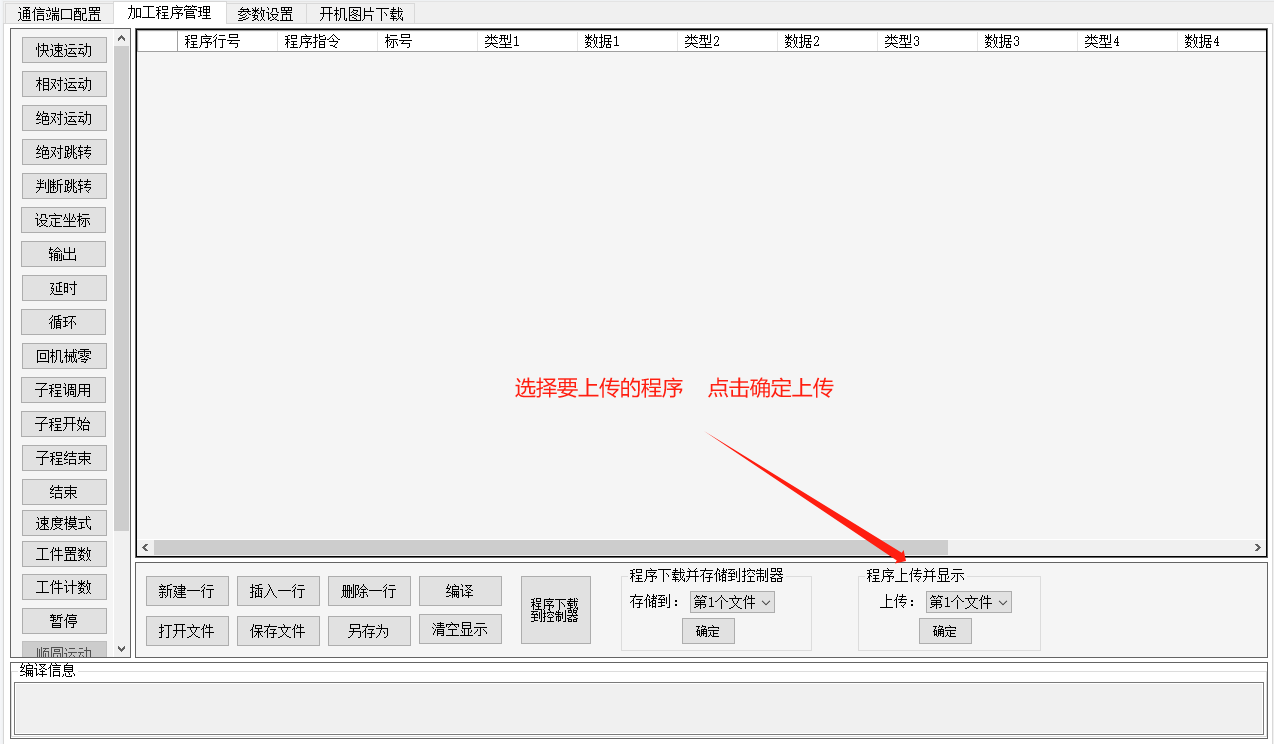1274x744 pixels.
Task: Click the 工件计数 button
Action: click(x=64, y=587)
